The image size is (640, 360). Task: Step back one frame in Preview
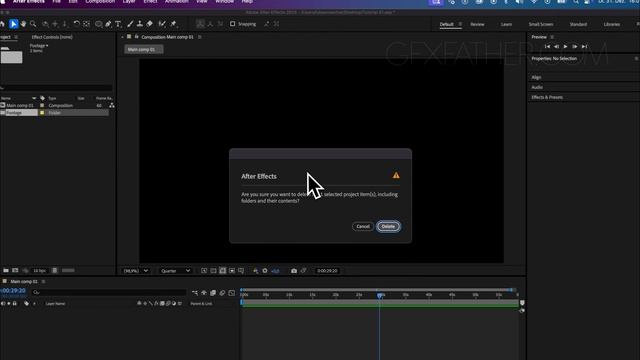pos(556,47)
